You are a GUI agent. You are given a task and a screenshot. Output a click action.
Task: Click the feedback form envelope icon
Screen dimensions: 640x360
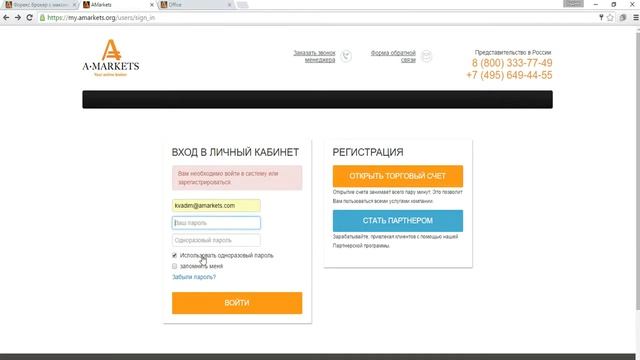427,56
